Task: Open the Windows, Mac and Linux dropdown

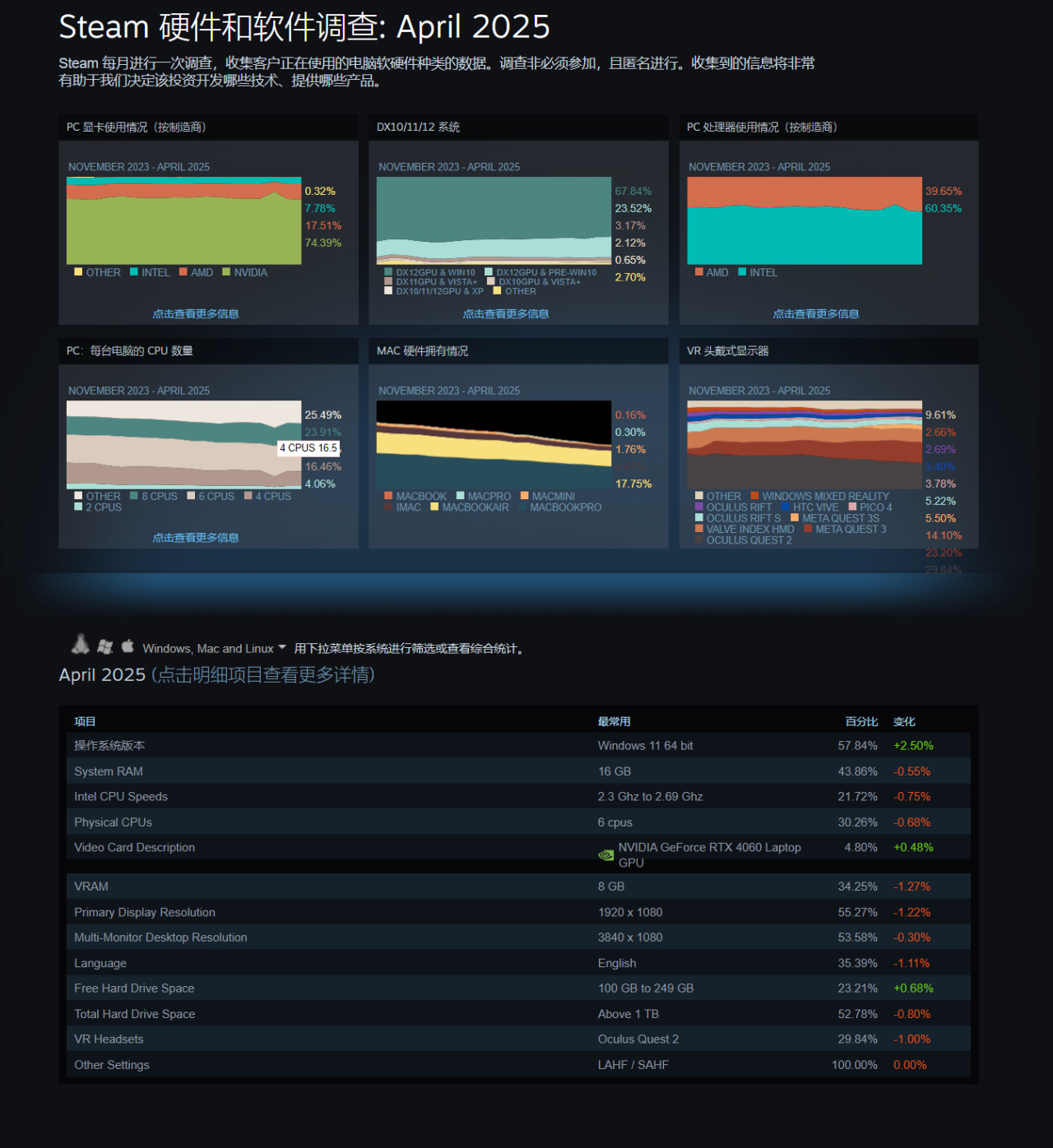Action: [x=214, y=649]
